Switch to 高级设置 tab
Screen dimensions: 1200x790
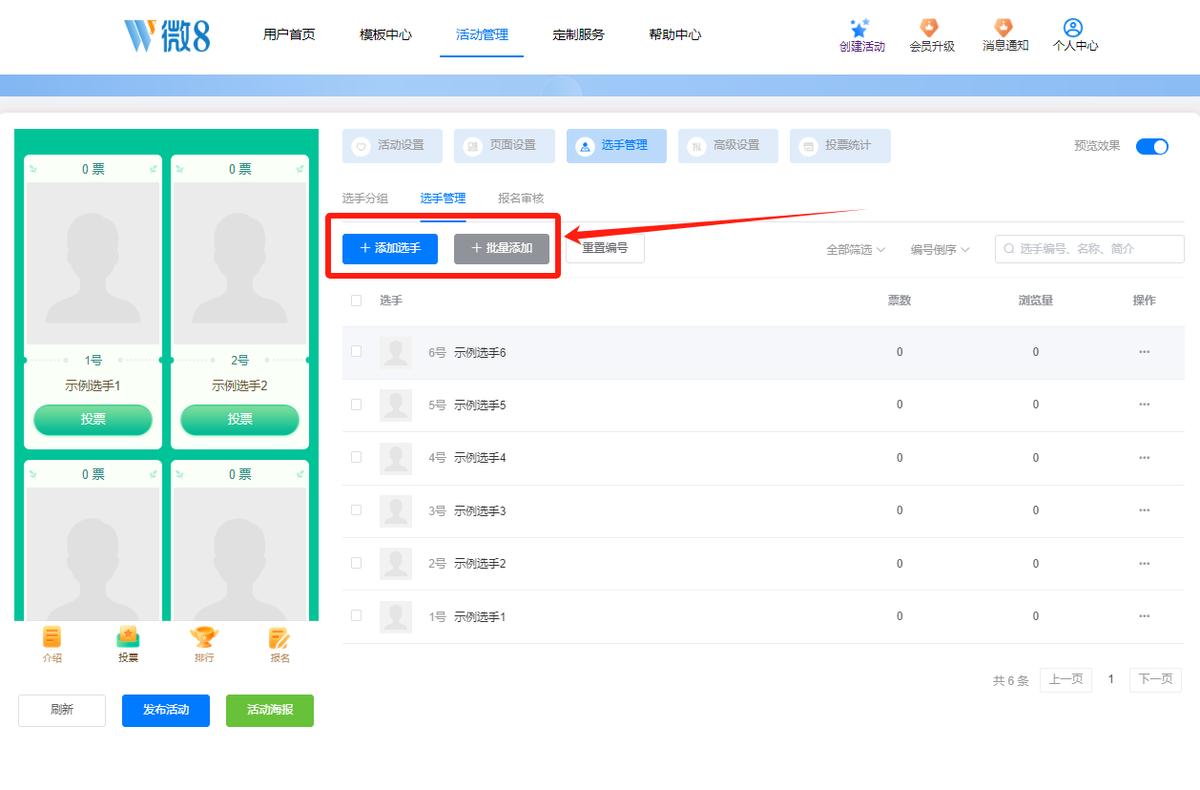[728, 146]
